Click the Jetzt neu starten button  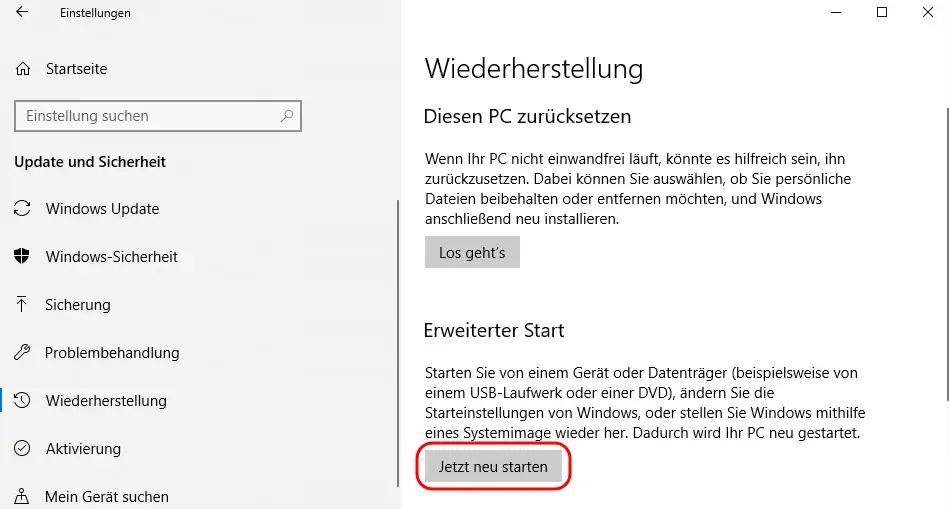(x=493, y=467)
